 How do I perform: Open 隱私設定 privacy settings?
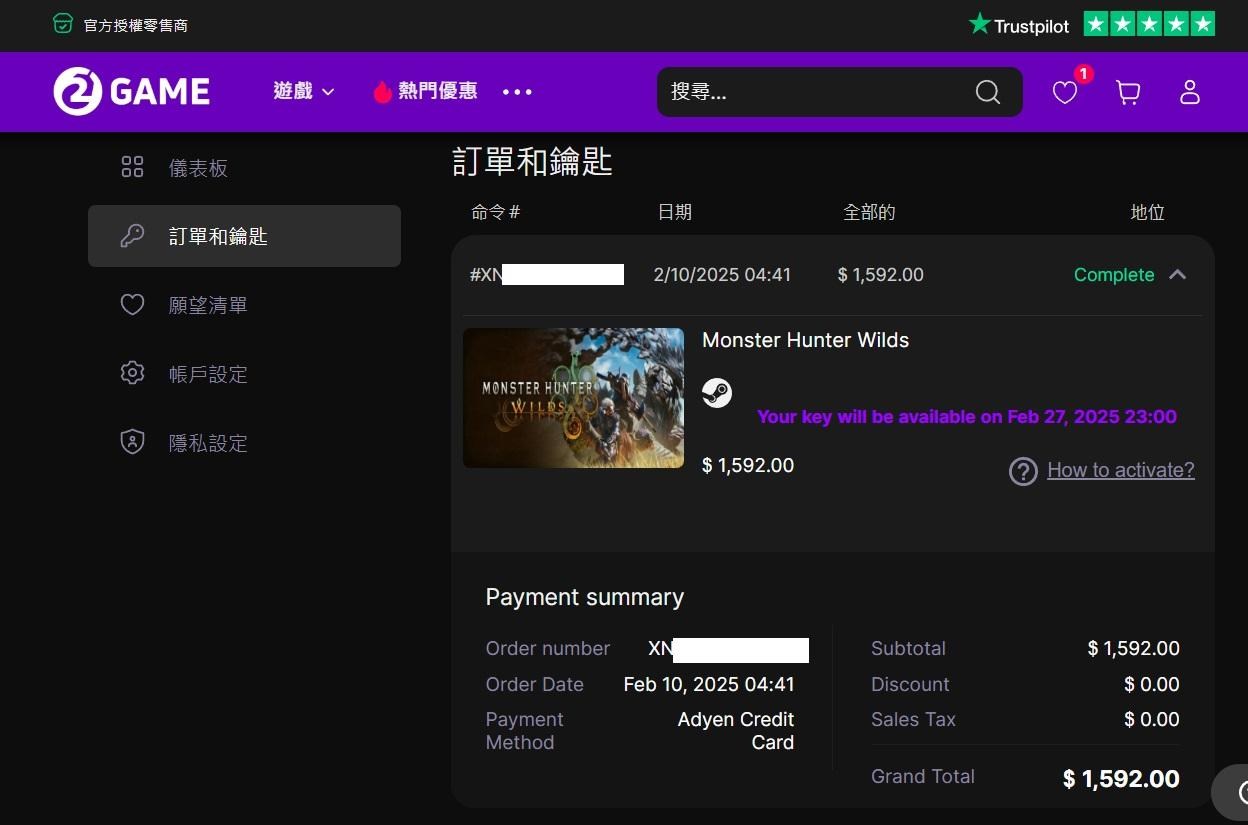point(208,443)
